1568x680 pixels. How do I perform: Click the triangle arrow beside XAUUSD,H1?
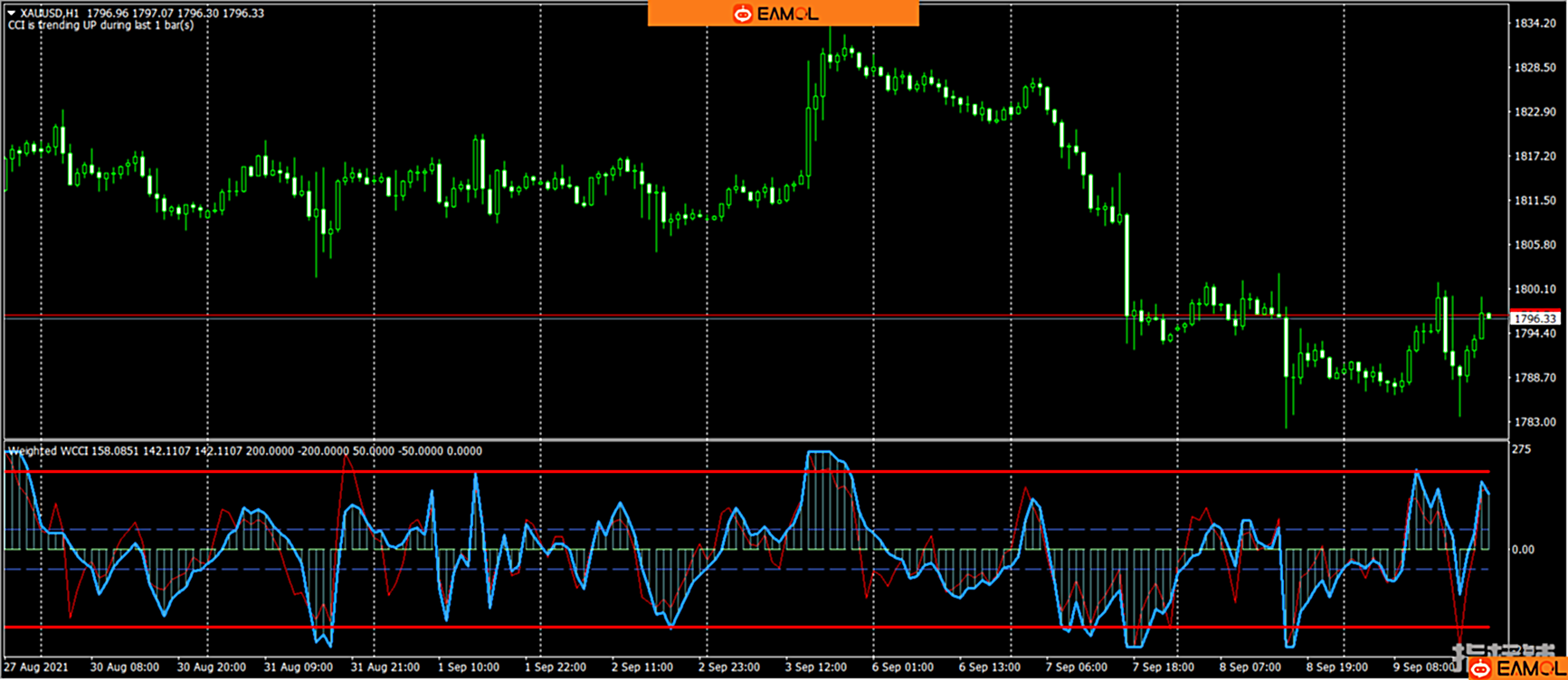pyautogui.click(x=12, y=14)
